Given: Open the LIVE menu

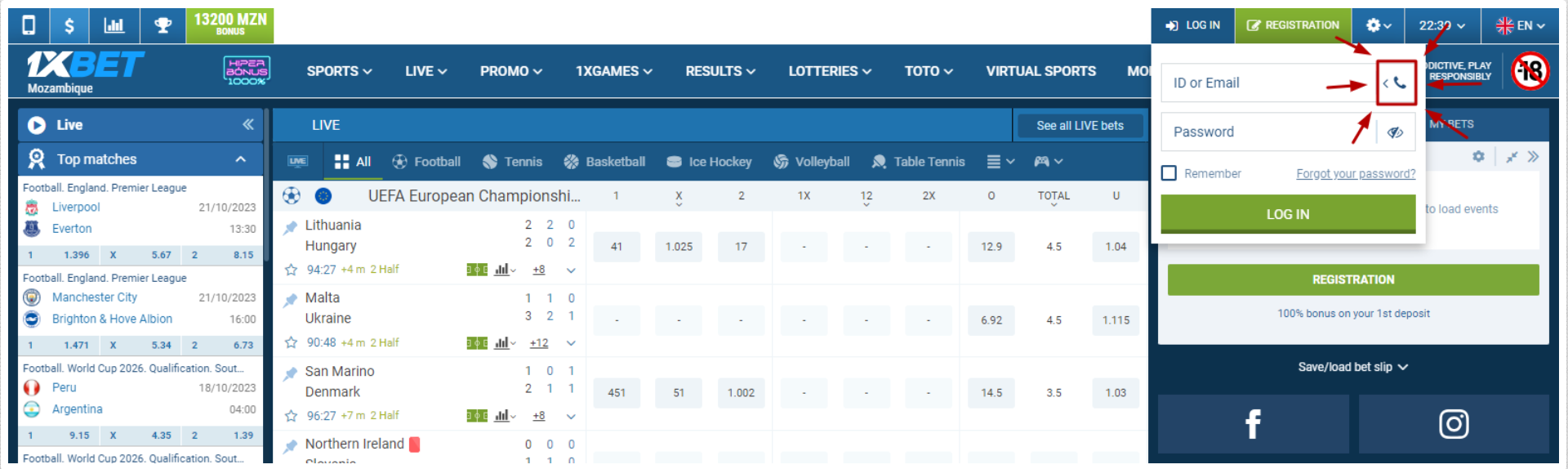Looking at the screenshot, I should click(x=425, y=71).
